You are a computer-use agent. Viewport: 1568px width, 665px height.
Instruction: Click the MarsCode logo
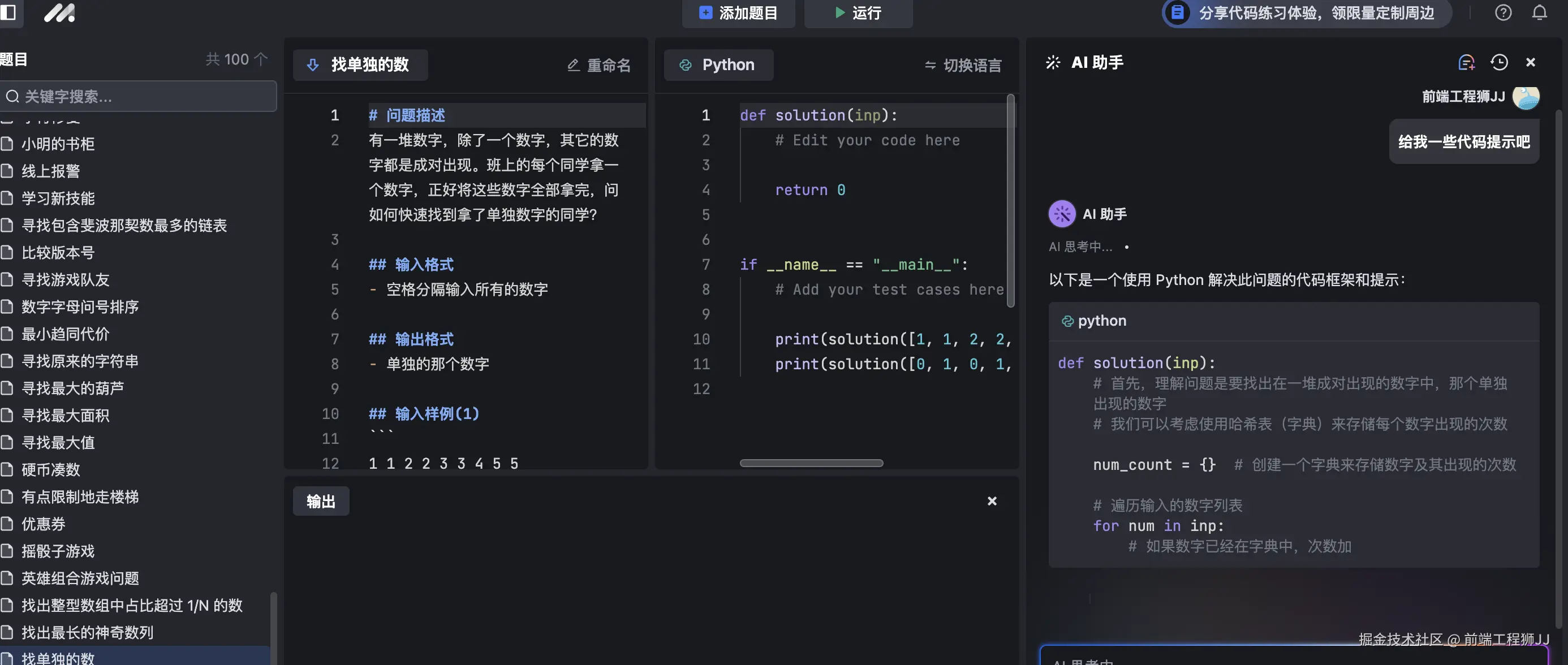[x=59, y=13]
